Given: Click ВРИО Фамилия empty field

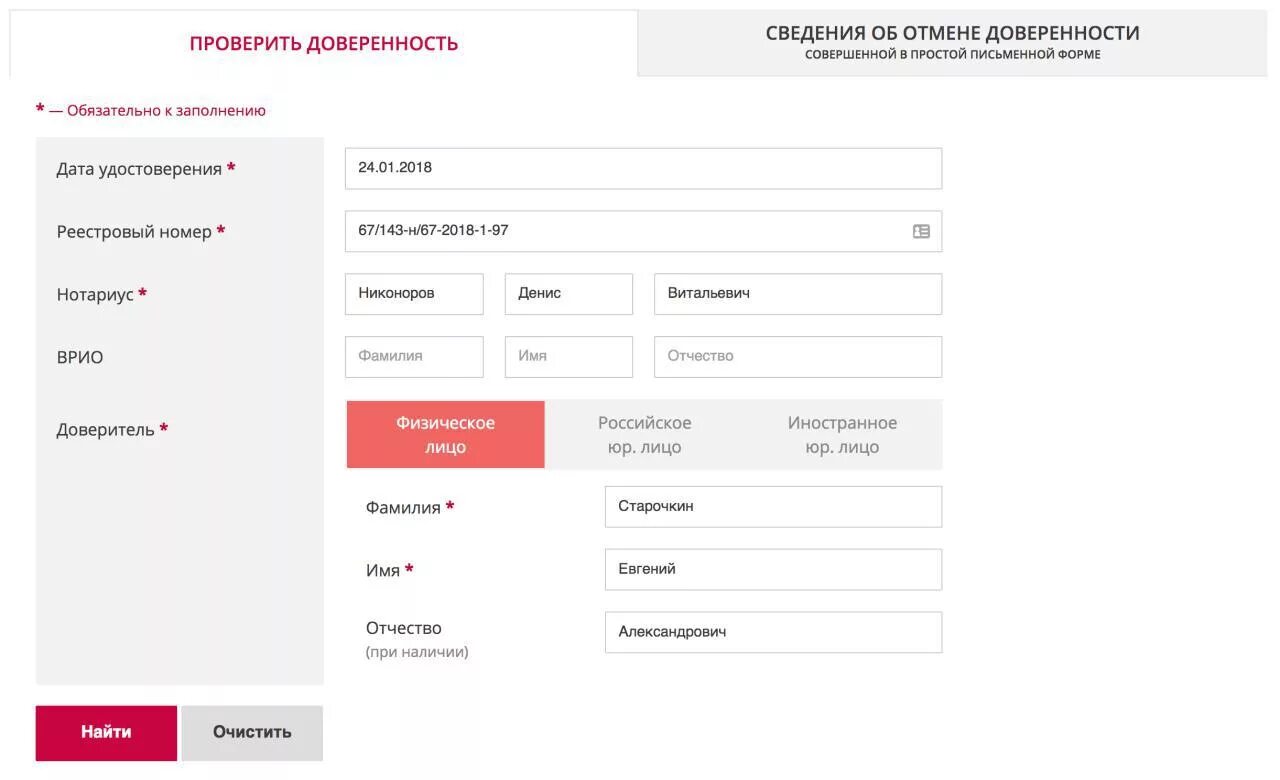Looking at the screenshot, I should 414,357.
